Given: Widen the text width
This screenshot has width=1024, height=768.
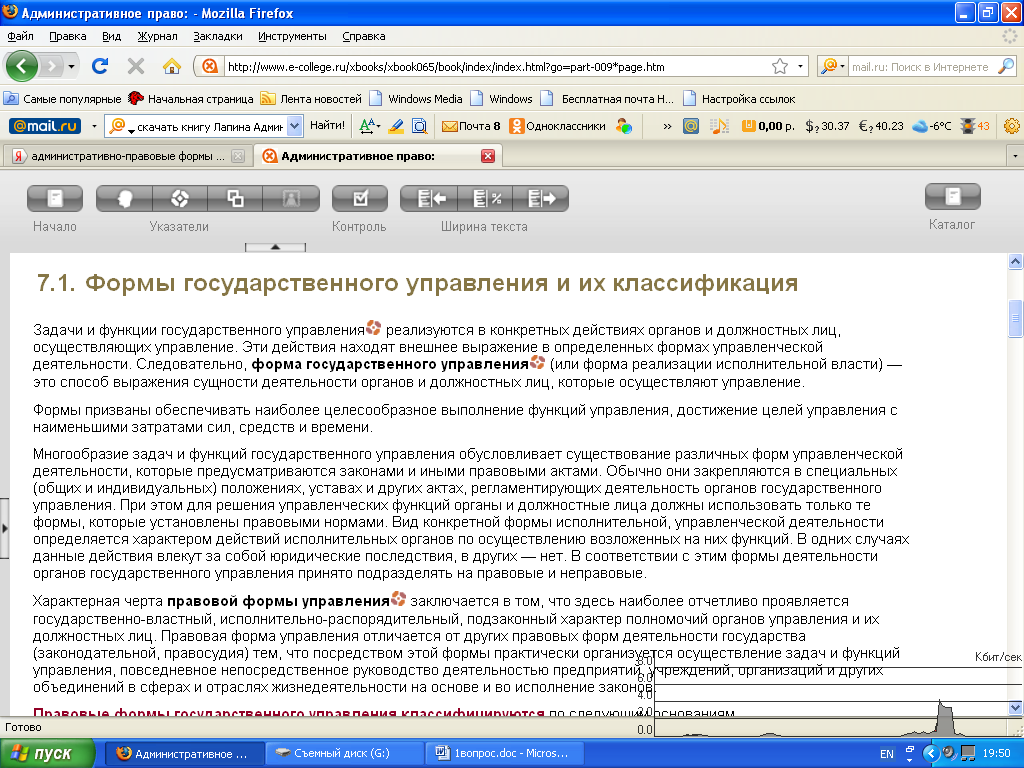Looking at the screenshot, I should 541,199.
